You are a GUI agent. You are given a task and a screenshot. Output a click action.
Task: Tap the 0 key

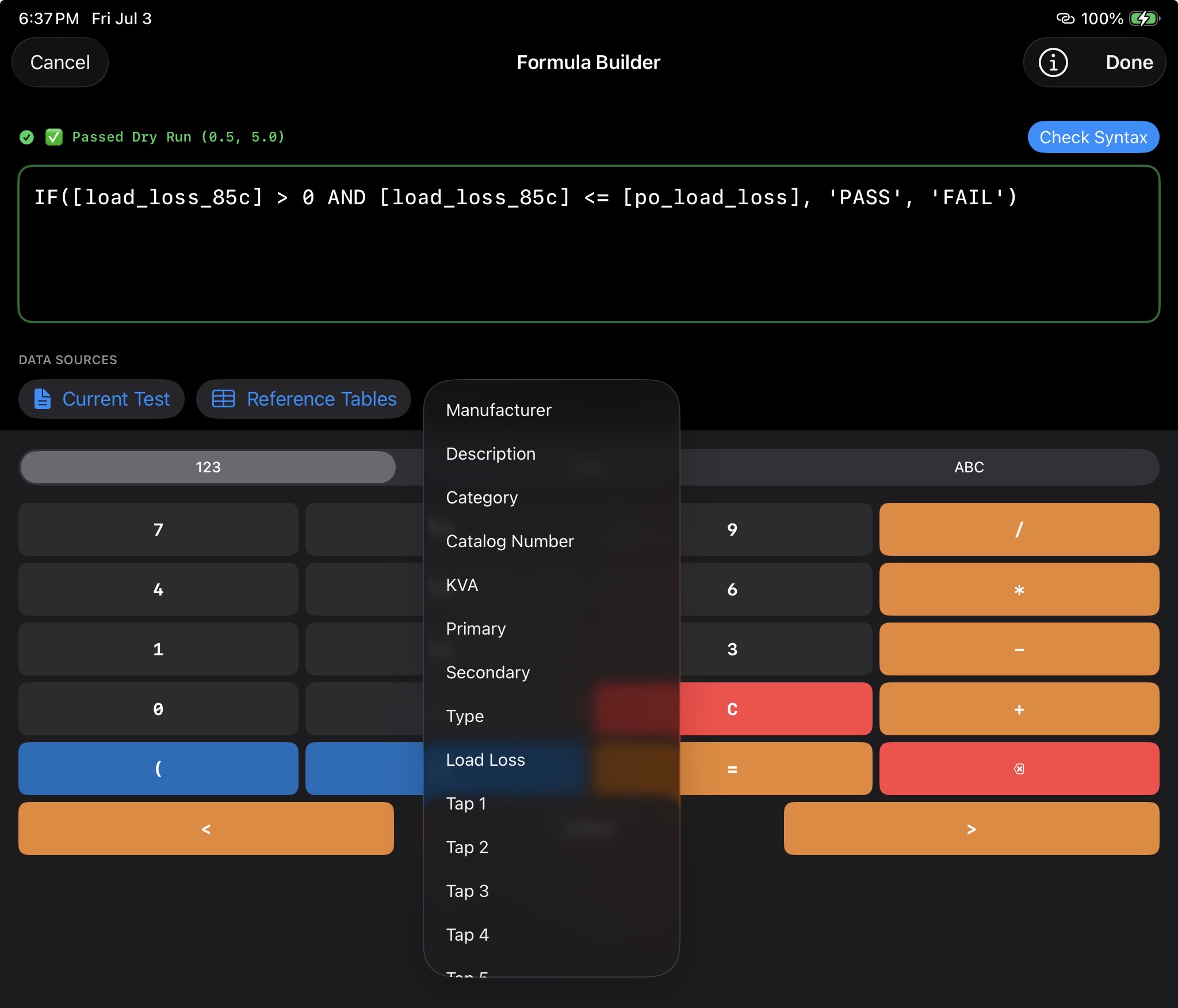click(158, 709)
